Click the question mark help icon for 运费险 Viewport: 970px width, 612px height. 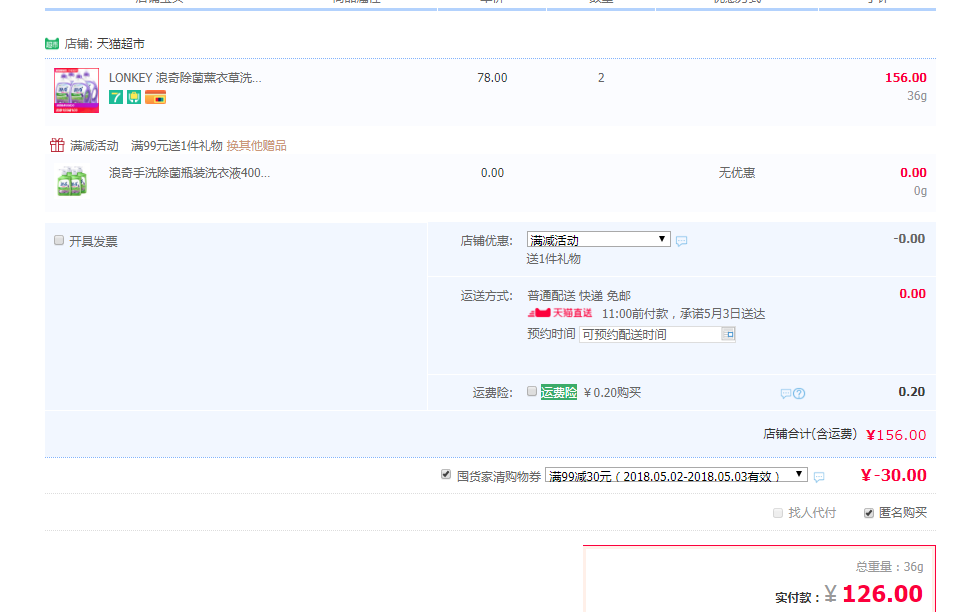(799, 394)
